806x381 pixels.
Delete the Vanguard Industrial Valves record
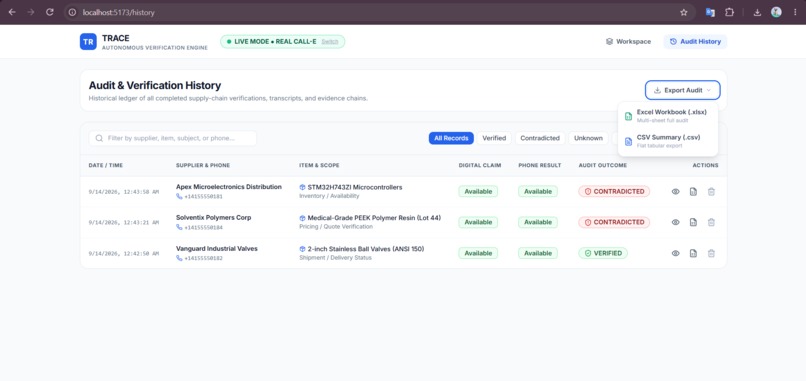click(x=711, y=253)
